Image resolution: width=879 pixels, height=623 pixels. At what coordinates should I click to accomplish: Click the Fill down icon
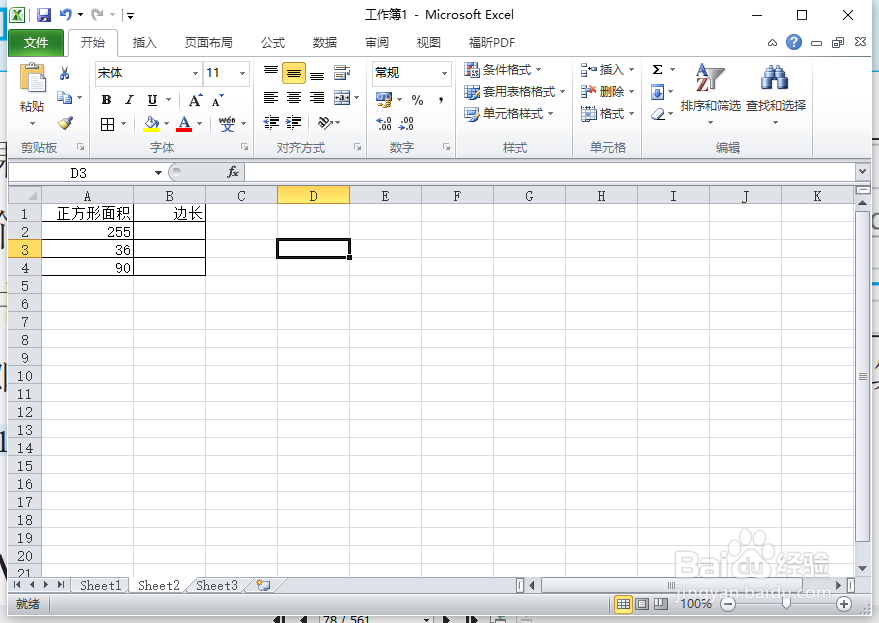point(658,92)
